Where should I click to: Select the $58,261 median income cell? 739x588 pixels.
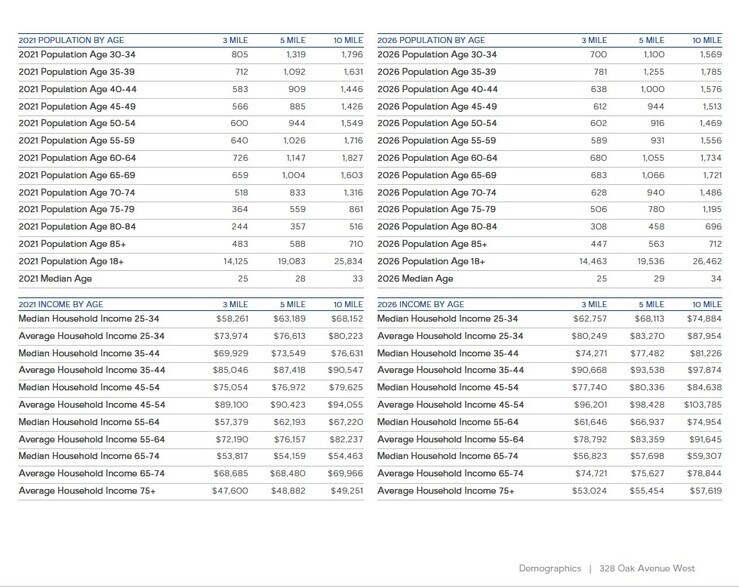pyautogui.click(x=230, y=318)
